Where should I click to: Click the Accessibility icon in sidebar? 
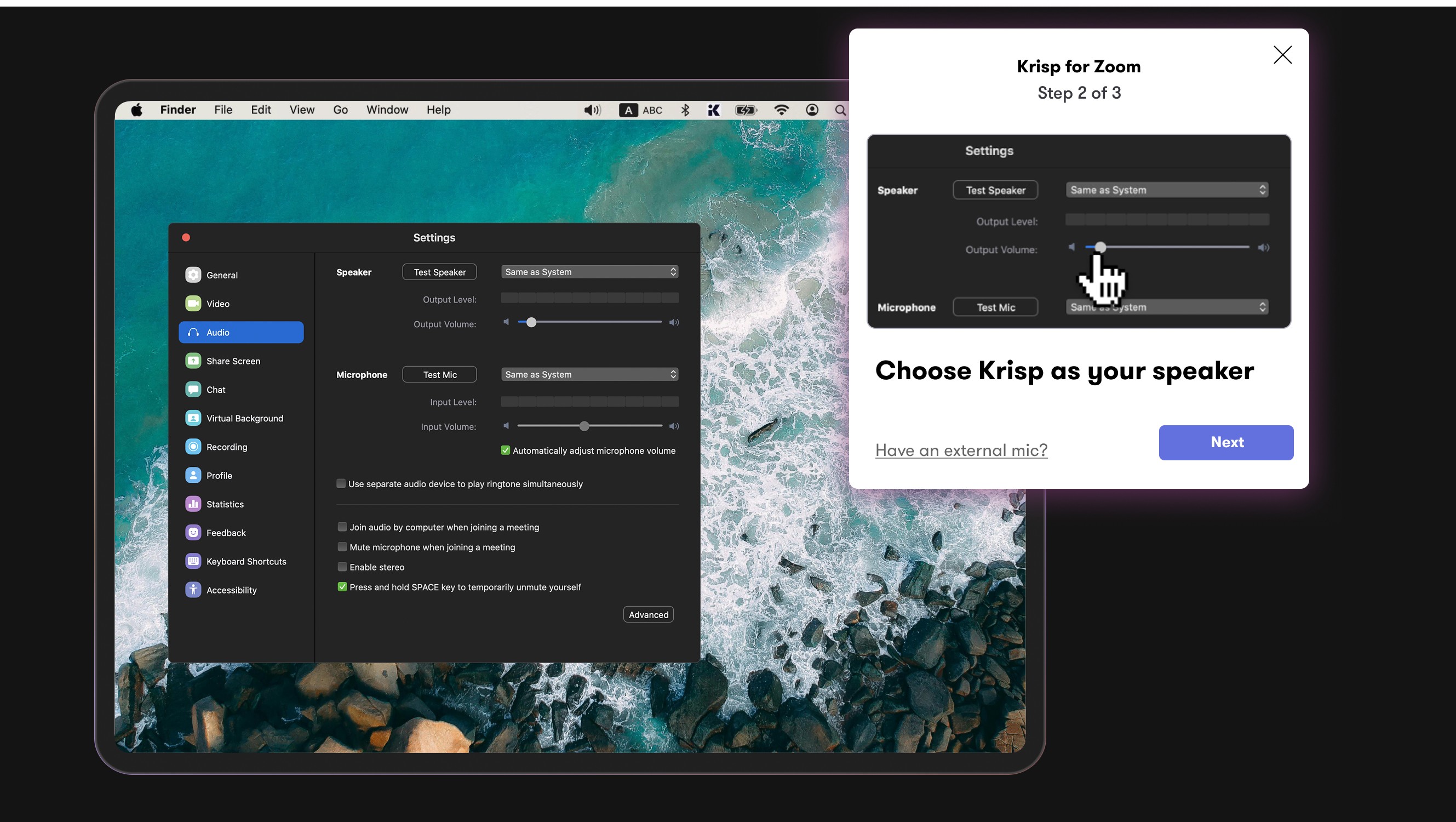(x=193, y=590)
